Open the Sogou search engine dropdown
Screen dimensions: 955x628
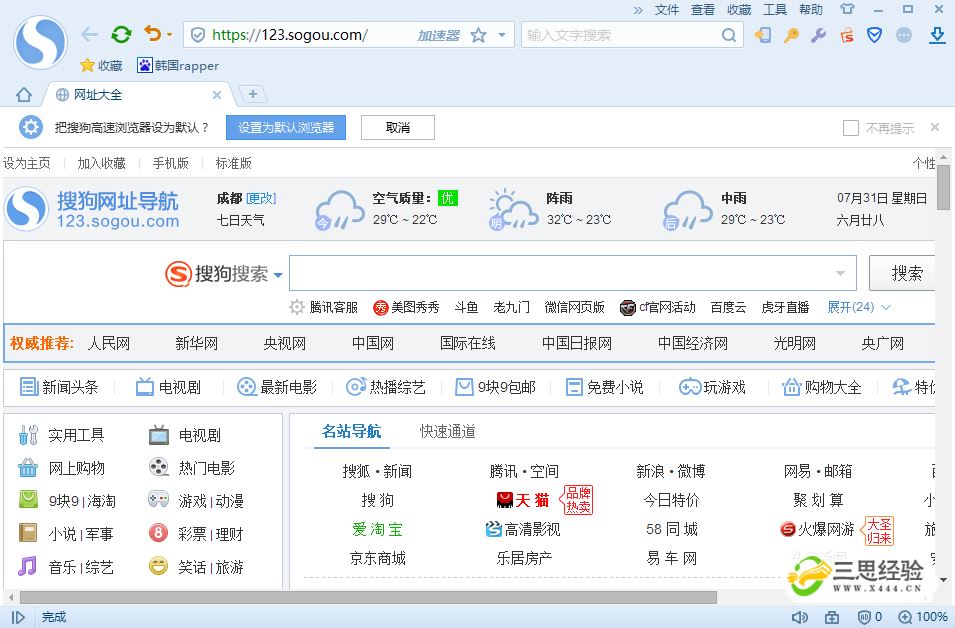[x=278, y=275]
